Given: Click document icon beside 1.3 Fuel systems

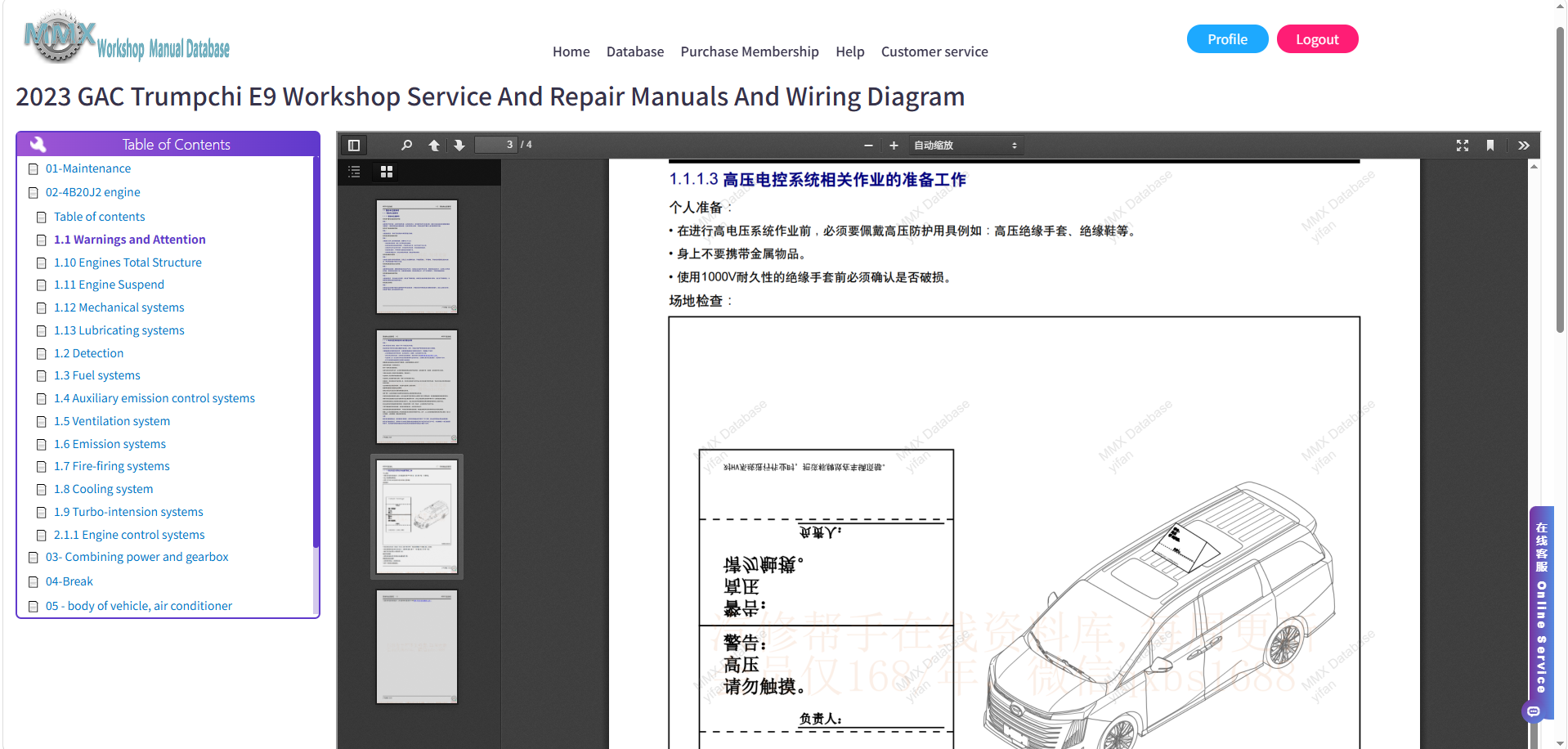Looking at the screenshot, I should pyautogui.click(x=42, y=376).
